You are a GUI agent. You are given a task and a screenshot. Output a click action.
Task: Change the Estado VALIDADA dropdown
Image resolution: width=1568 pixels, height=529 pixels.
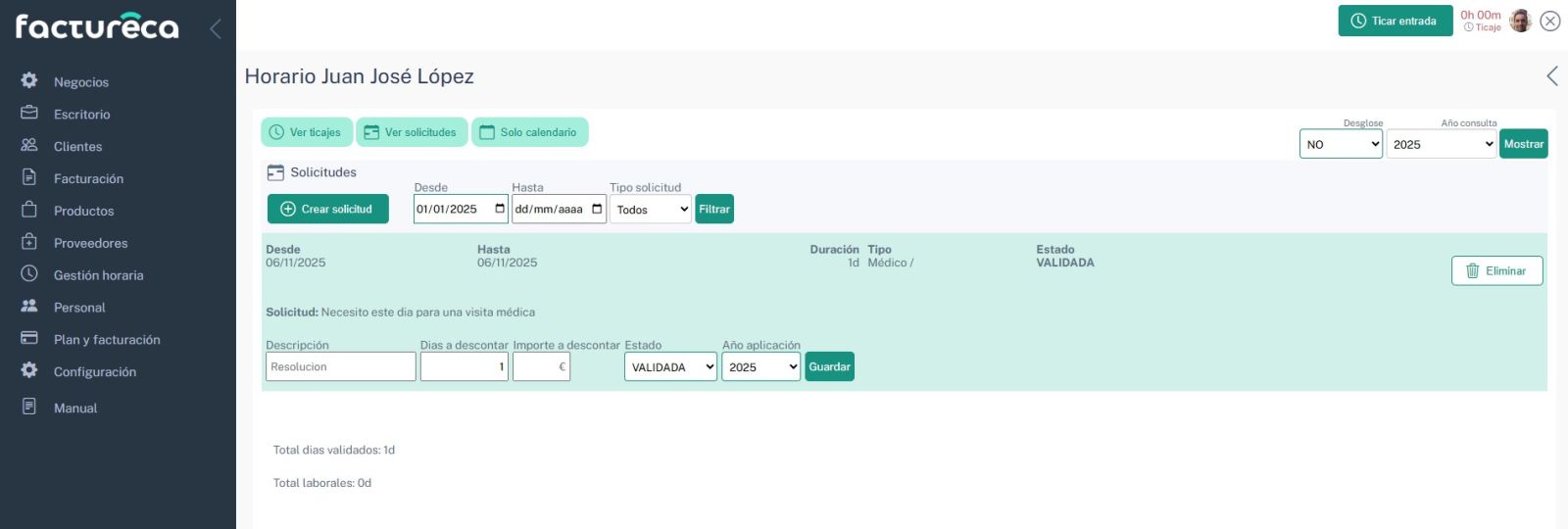(x=670, y=367)
